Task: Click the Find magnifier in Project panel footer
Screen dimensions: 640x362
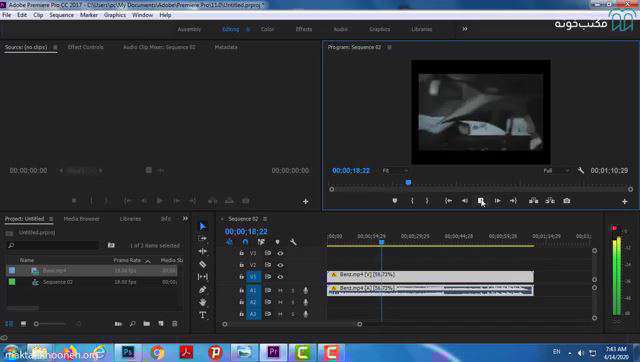Action: 132,324
